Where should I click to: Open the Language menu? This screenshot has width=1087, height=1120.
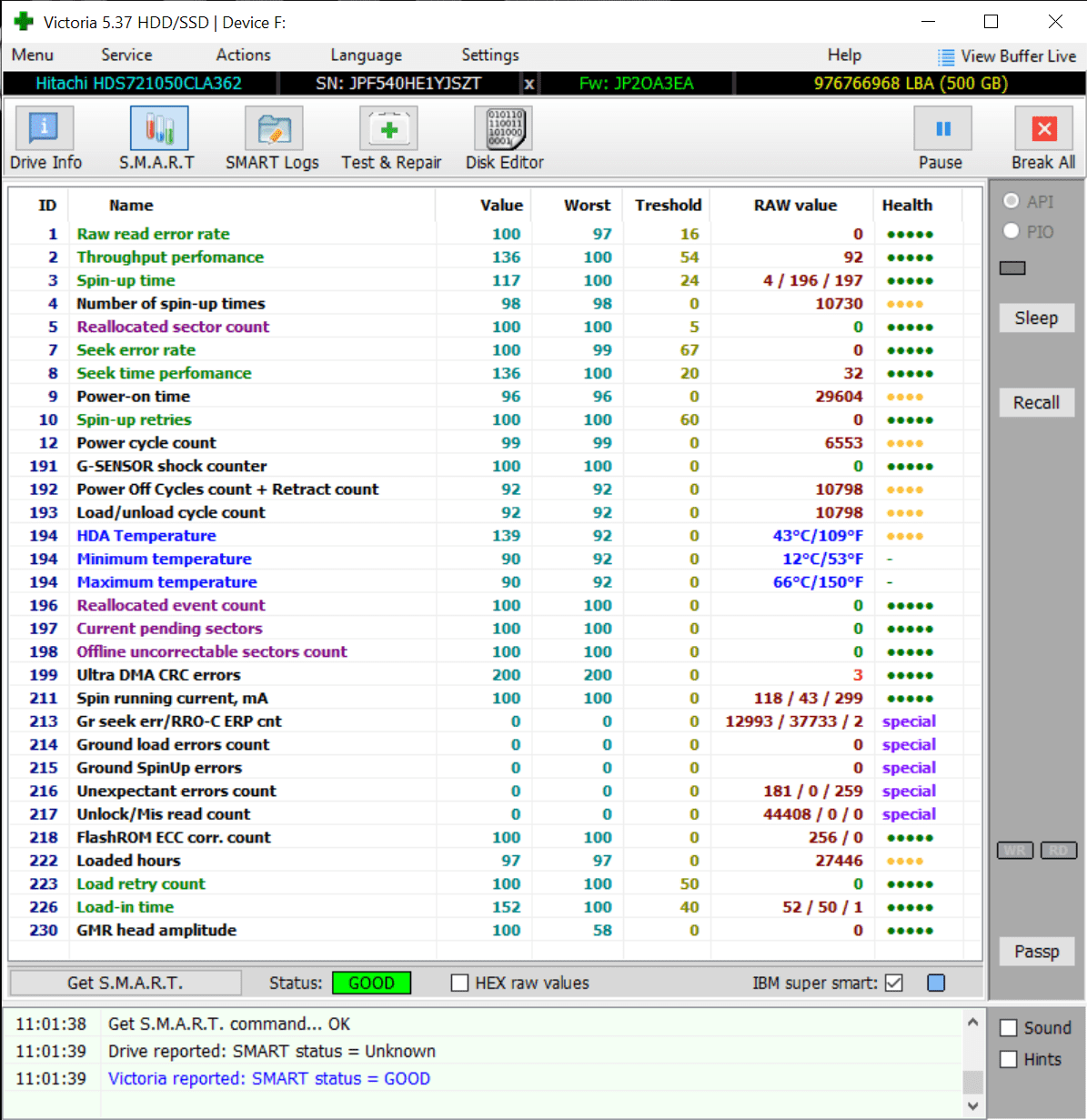pos(367,55)
